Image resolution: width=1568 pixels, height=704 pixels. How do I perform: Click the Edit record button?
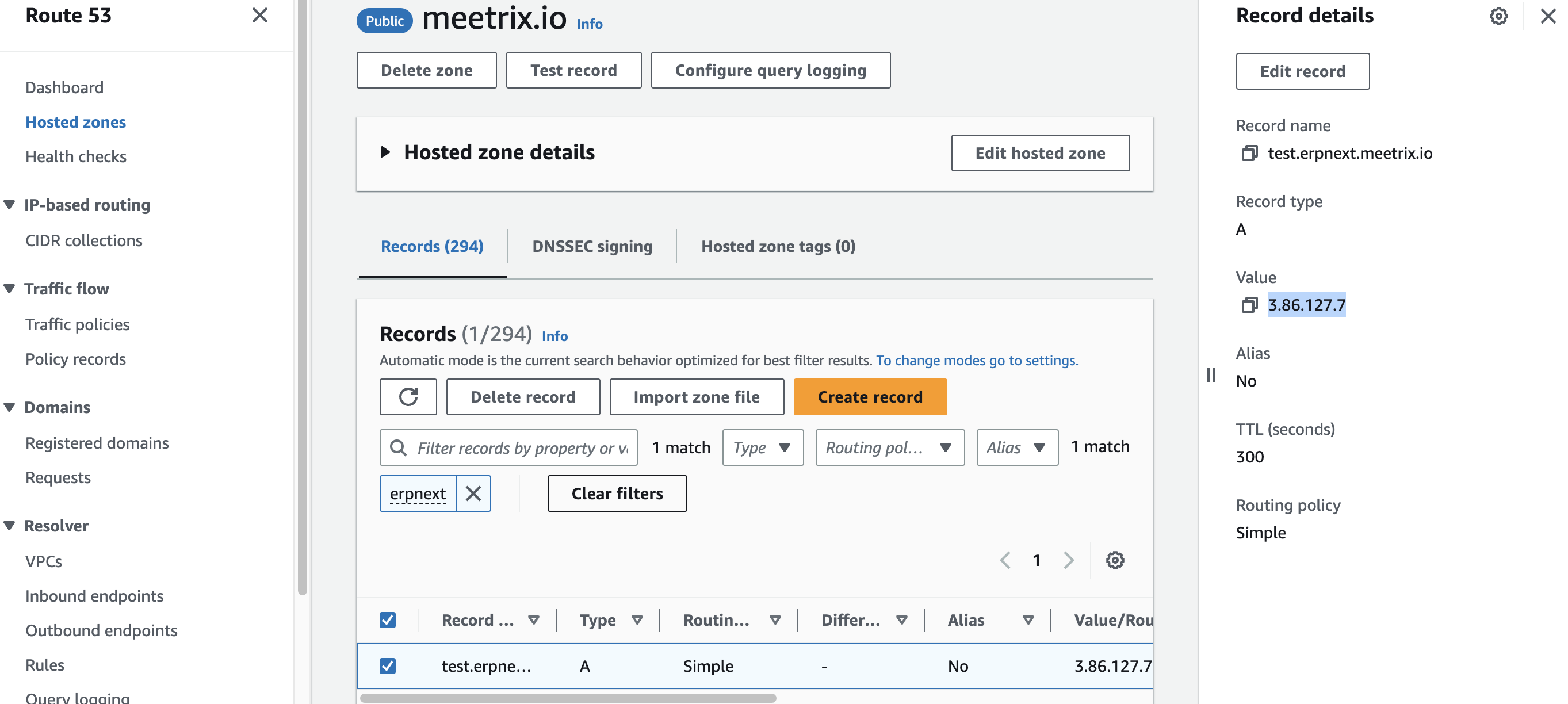click(x=1303, y=71)
